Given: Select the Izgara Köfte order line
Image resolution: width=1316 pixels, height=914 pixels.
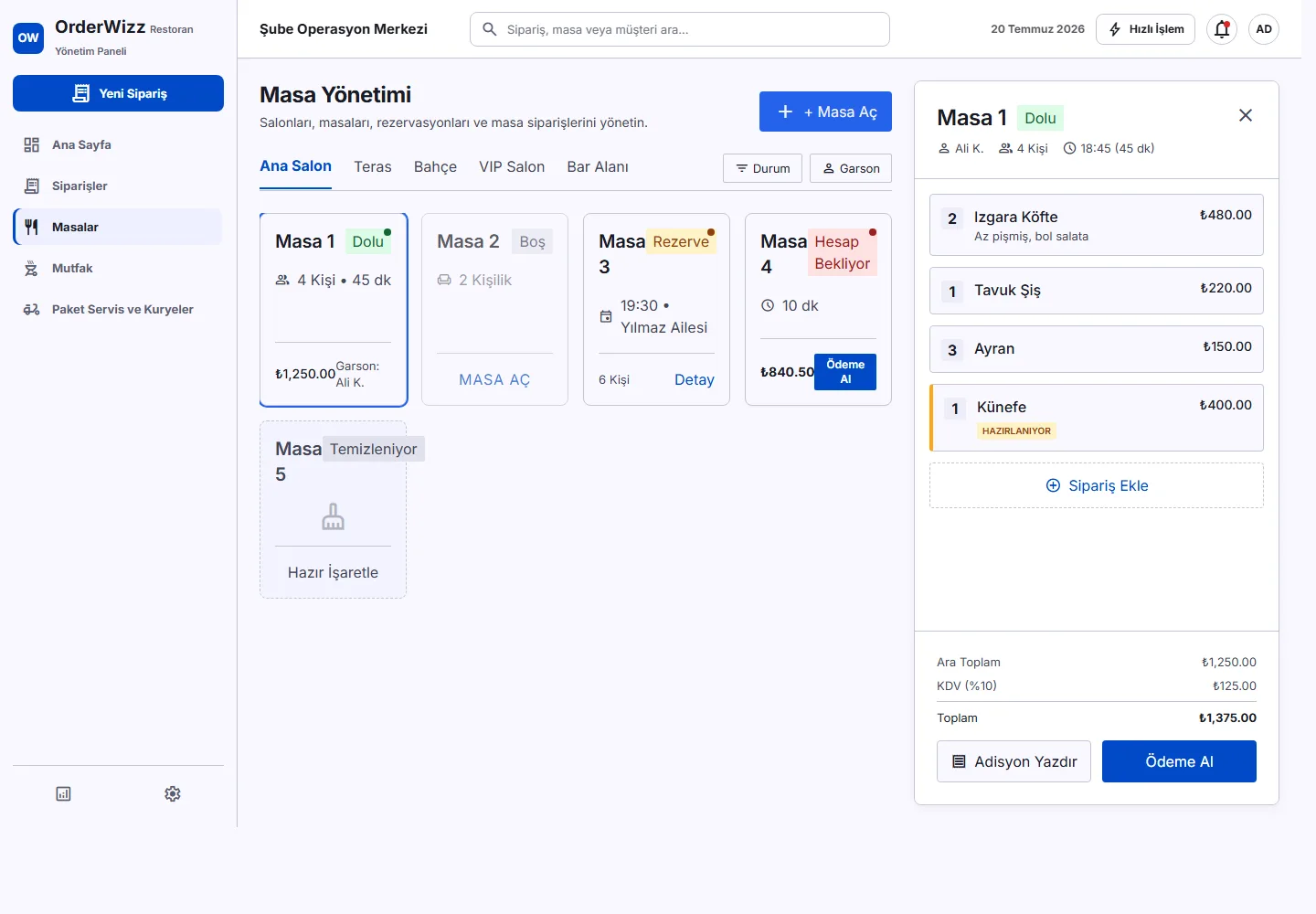Looking at the screenshot, I should click(x=1097, y=225).
